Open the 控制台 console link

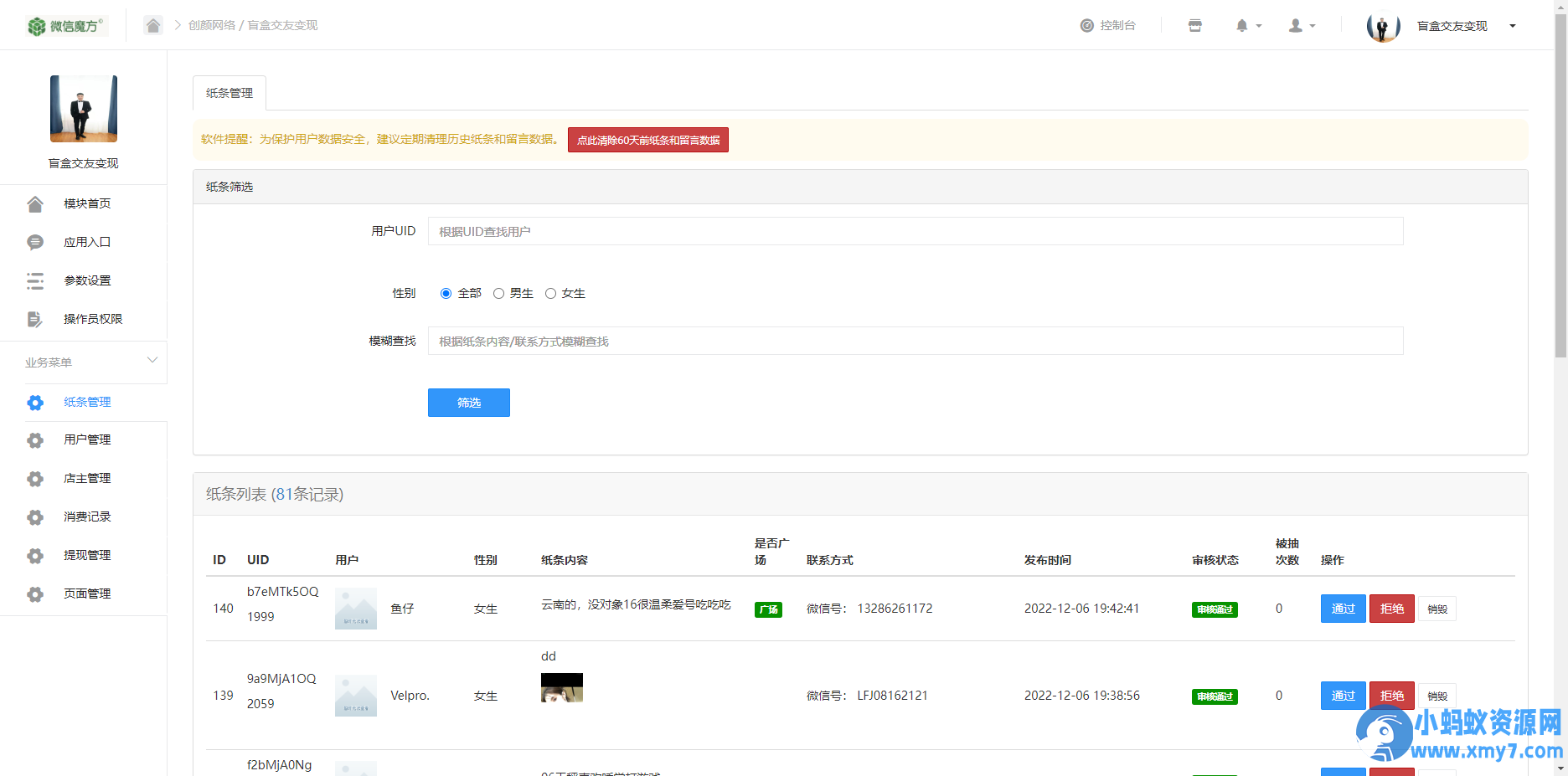tap(1107, 25)
